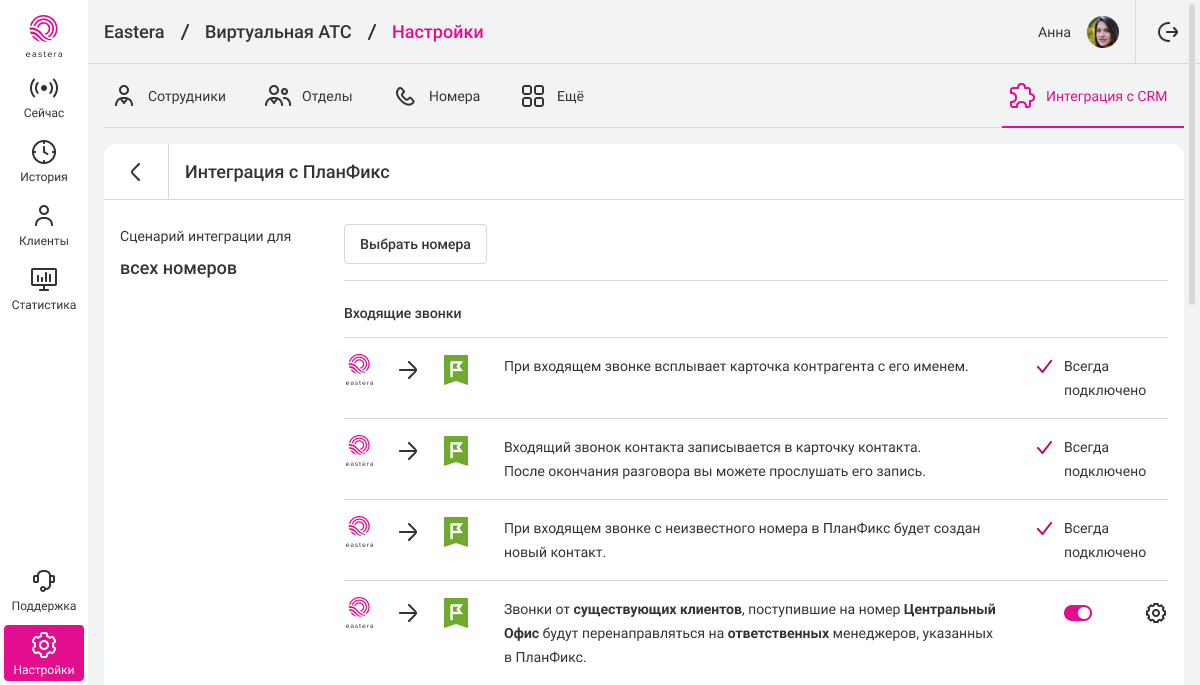Click the Выбрать номера button

tap(415, 244)
